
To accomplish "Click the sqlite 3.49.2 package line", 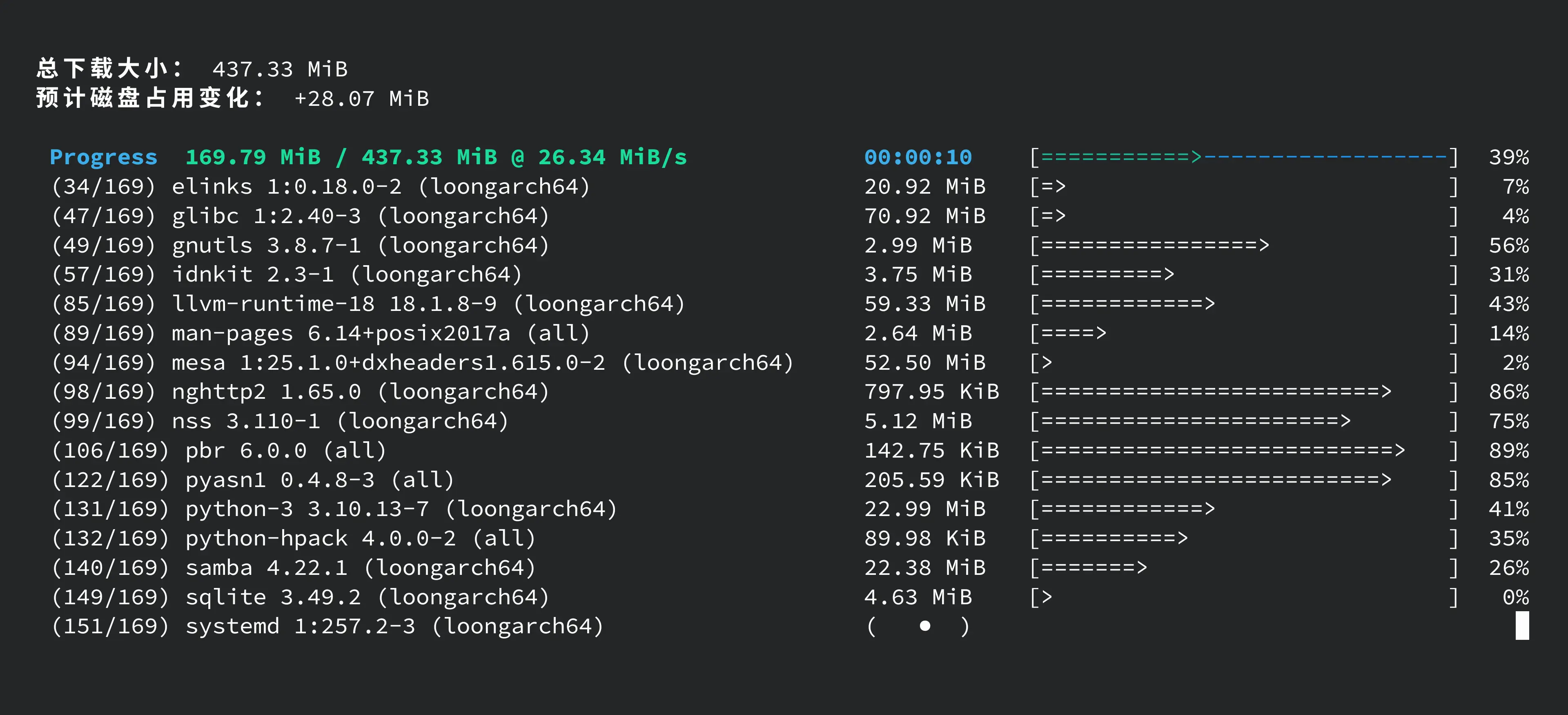I will (x=367, y=597).
